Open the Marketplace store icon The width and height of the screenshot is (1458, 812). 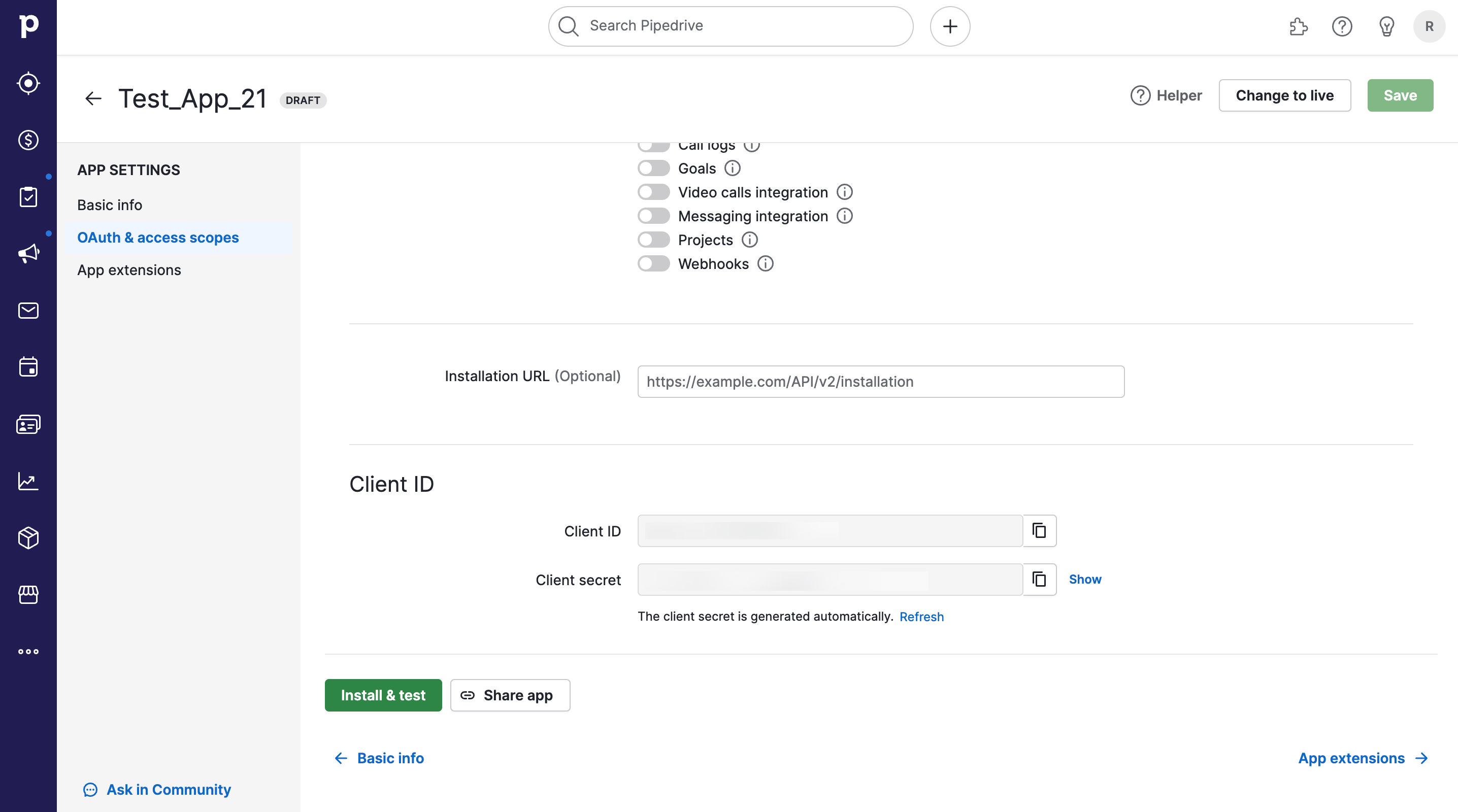click(x=28, y=594)
